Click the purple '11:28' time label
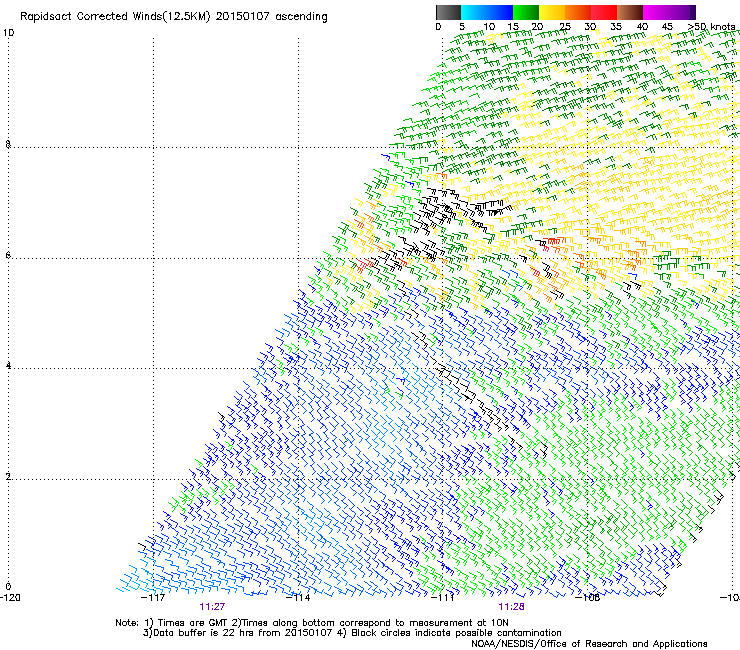The width and height of the screenshot is (740, 650). (x=512, y=607)
